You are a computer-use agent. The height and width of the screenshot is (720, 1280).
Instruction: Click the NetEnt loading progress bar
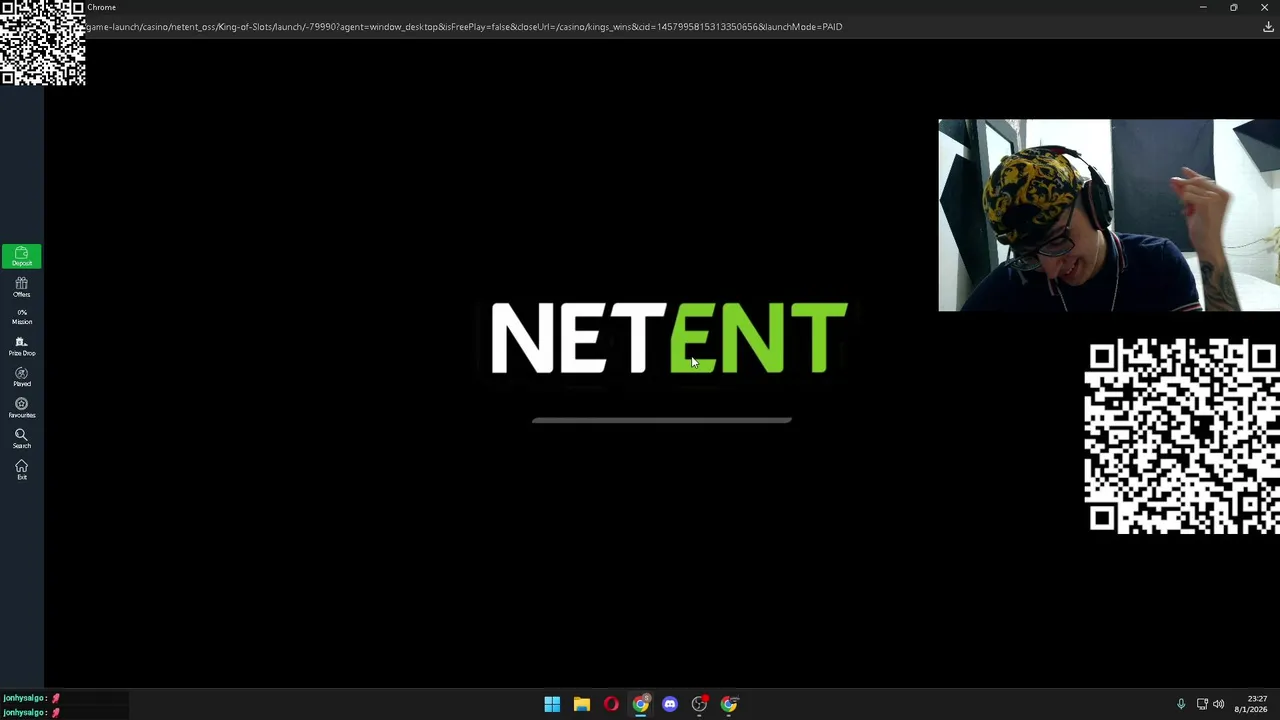[661, 420]
